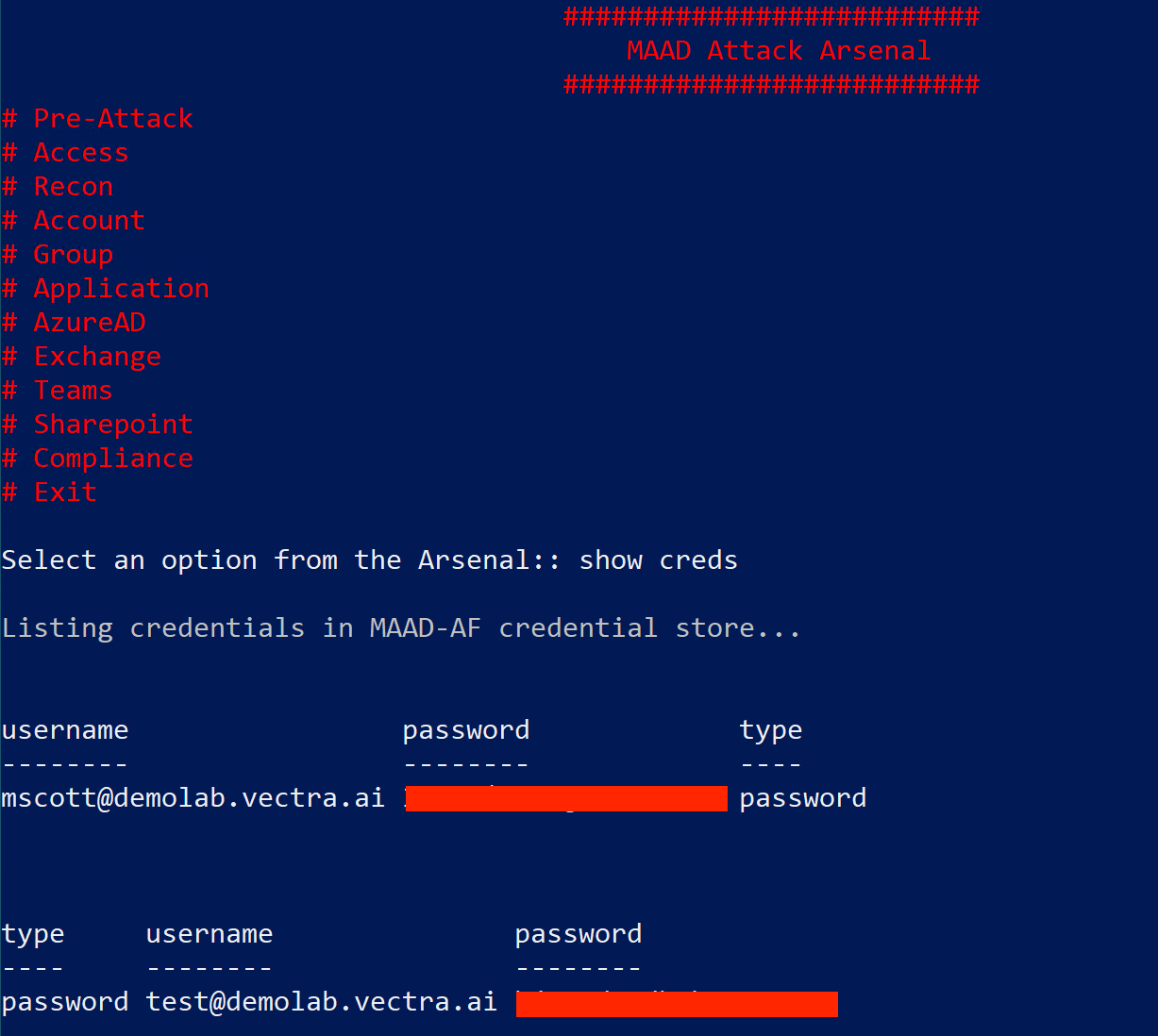Click the redacted password beside mscott's username
The image size is (1158, 1036).
click(566, 798)
